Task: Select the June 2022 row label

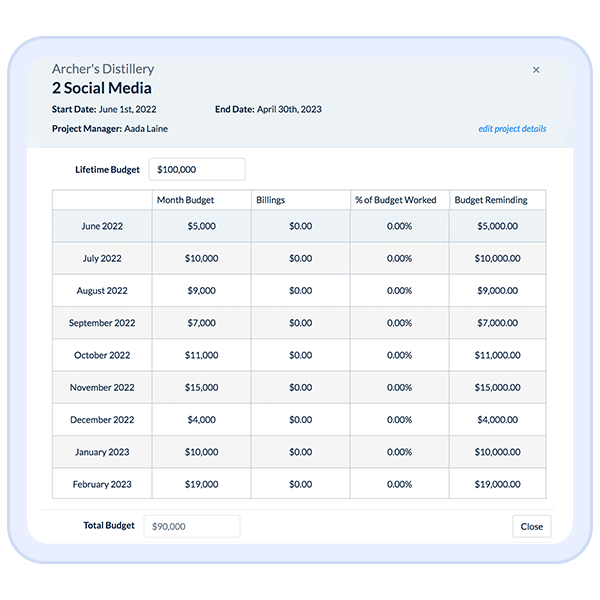Action: click(x=102, y=226)
